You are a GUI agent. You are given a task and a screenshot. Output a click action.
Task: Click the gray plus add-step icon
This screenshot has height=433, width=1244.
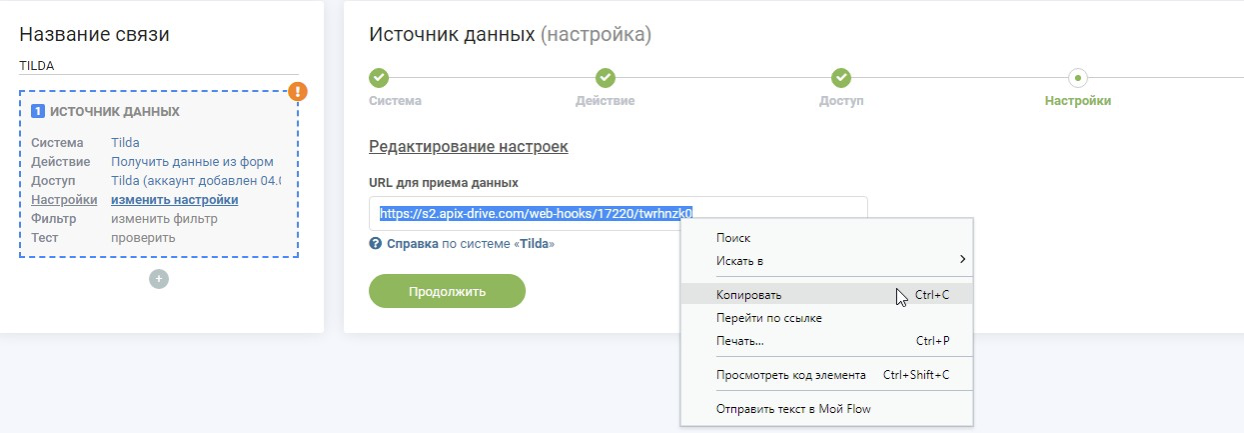159,279
